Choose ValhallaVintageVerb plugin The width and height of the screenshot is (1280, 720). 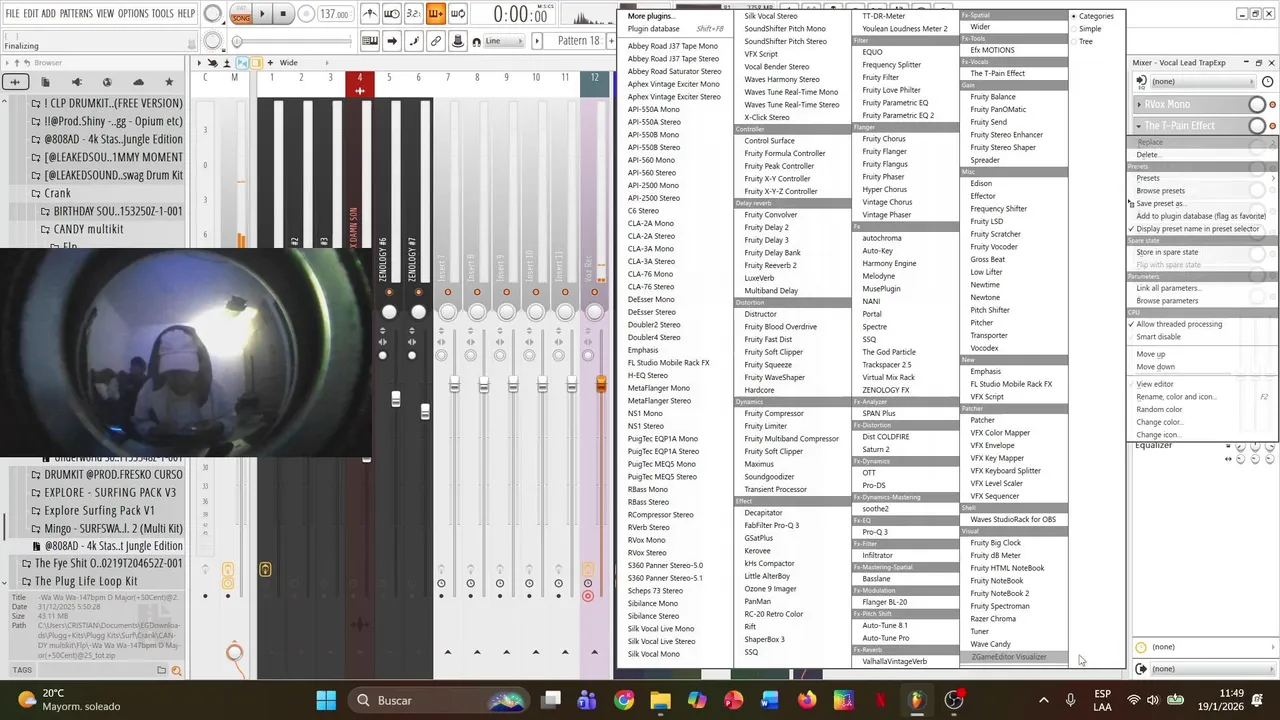[x=894, y=661]
